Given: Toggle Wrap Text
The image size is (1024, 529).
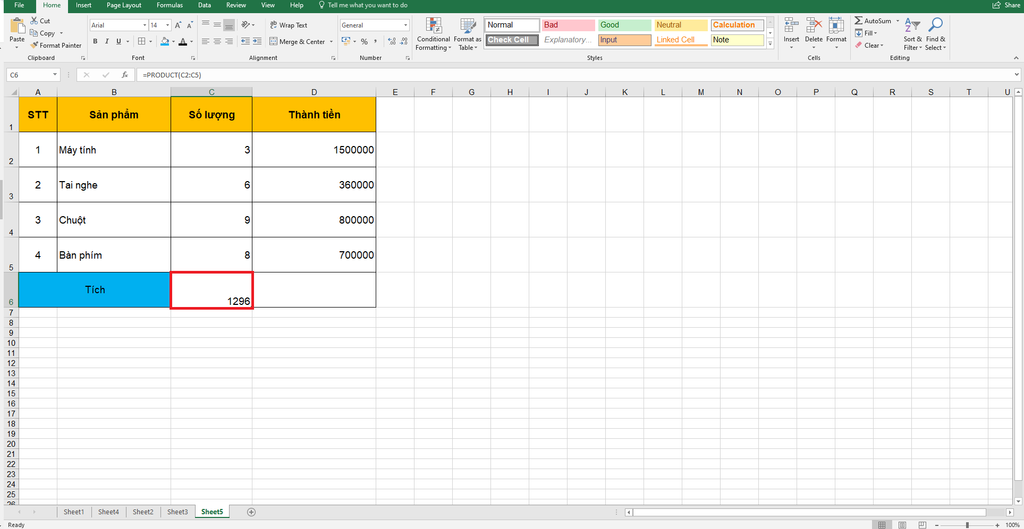Looking at the screenshot, I should coord(288,25).
